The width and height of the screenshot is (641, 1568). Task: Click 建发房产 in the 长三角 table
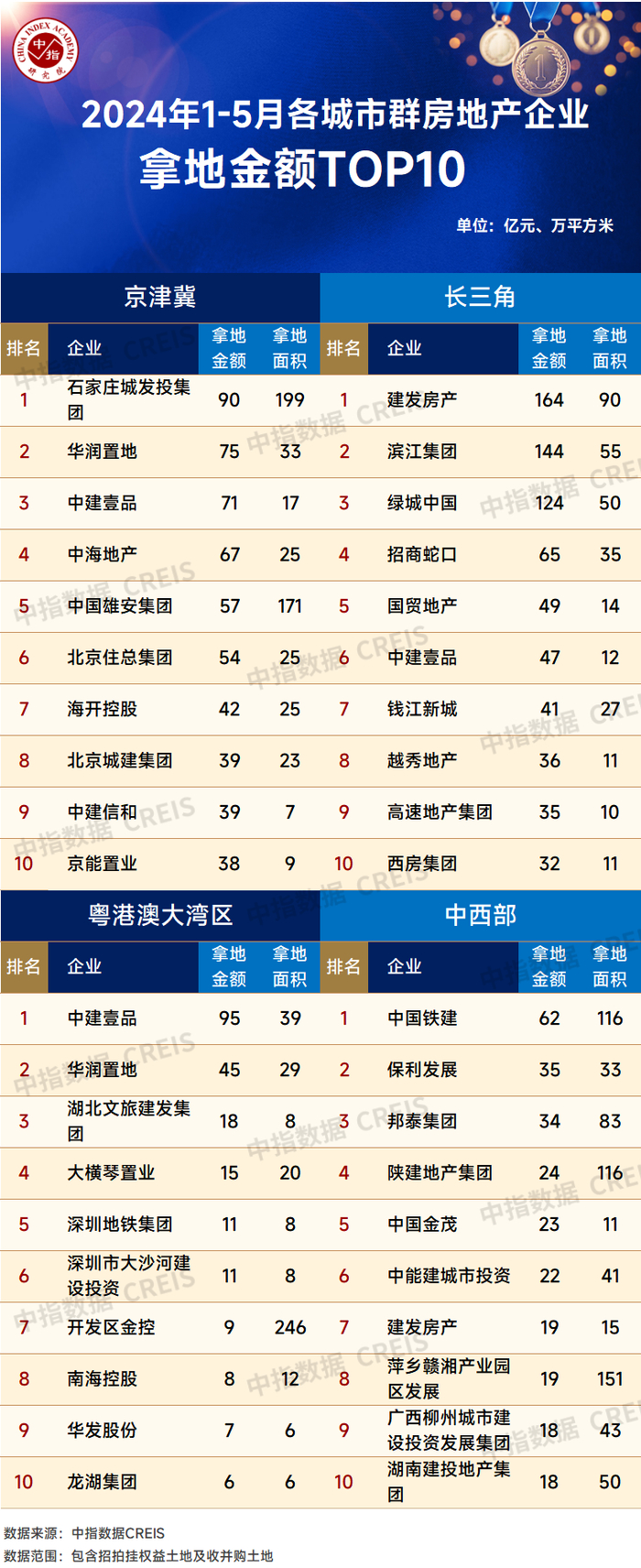click(422, 400)
